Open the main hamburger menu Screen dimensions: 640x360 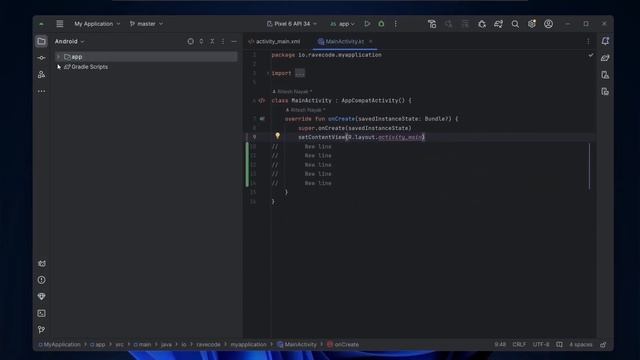[60, 24]
